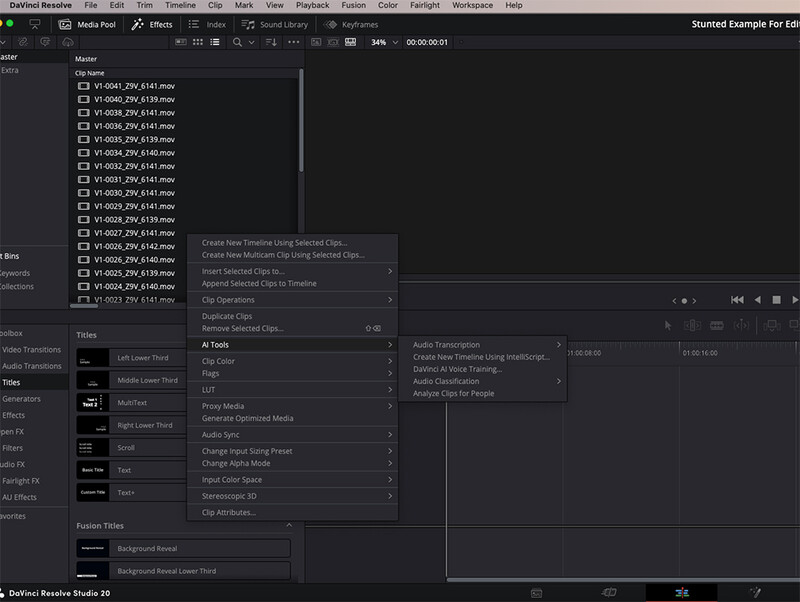Open the Workspace menu in menu bar
800x602 pixels.
tap(472, 5)
